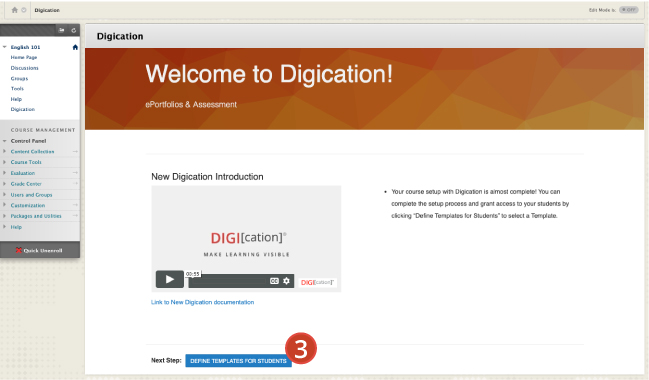The width and height of the screenshot is (649, 380).
Task: Open the sidebar folder view icon
Action: coord(62,30)
